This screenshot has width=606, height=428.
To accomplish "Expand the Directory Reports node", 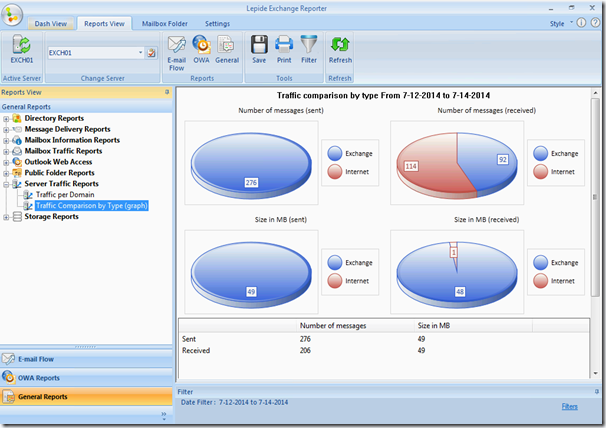I will coord(6,119).
